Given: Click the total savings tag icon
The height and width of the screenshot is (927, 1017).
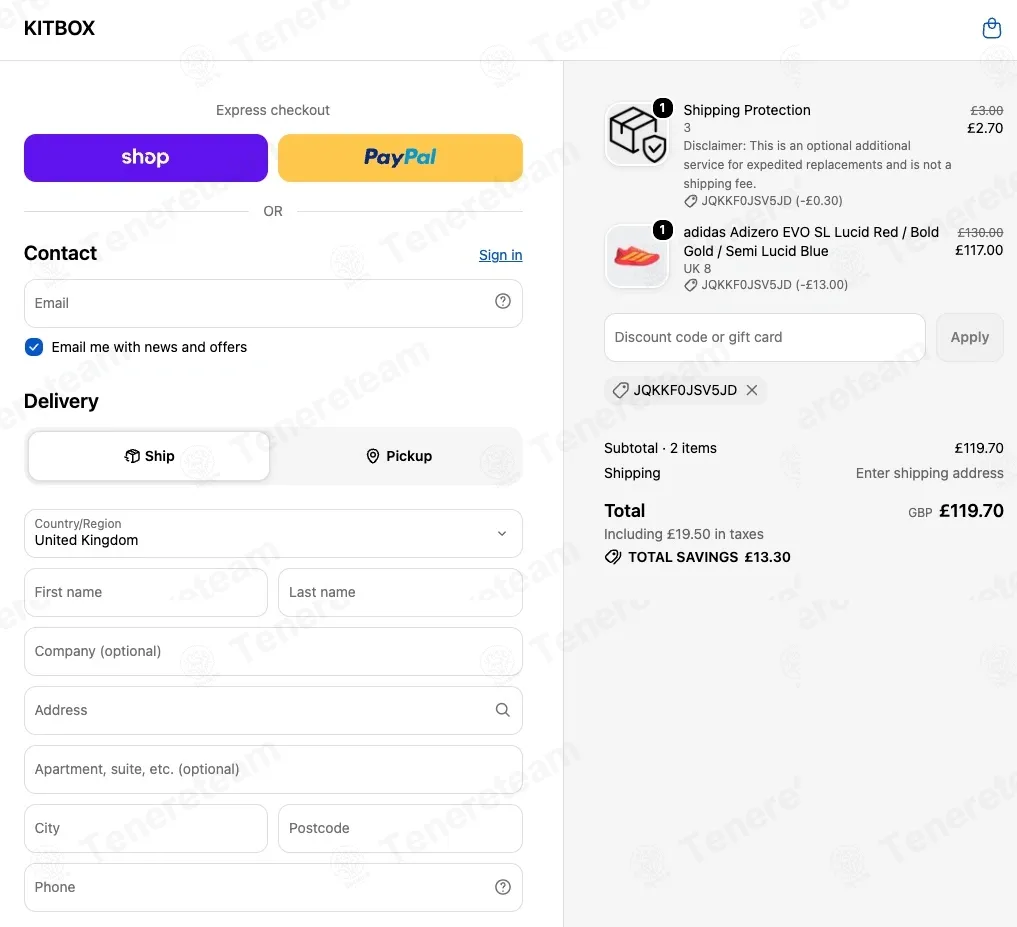Looking at the screenshot, I should point(613,557).
